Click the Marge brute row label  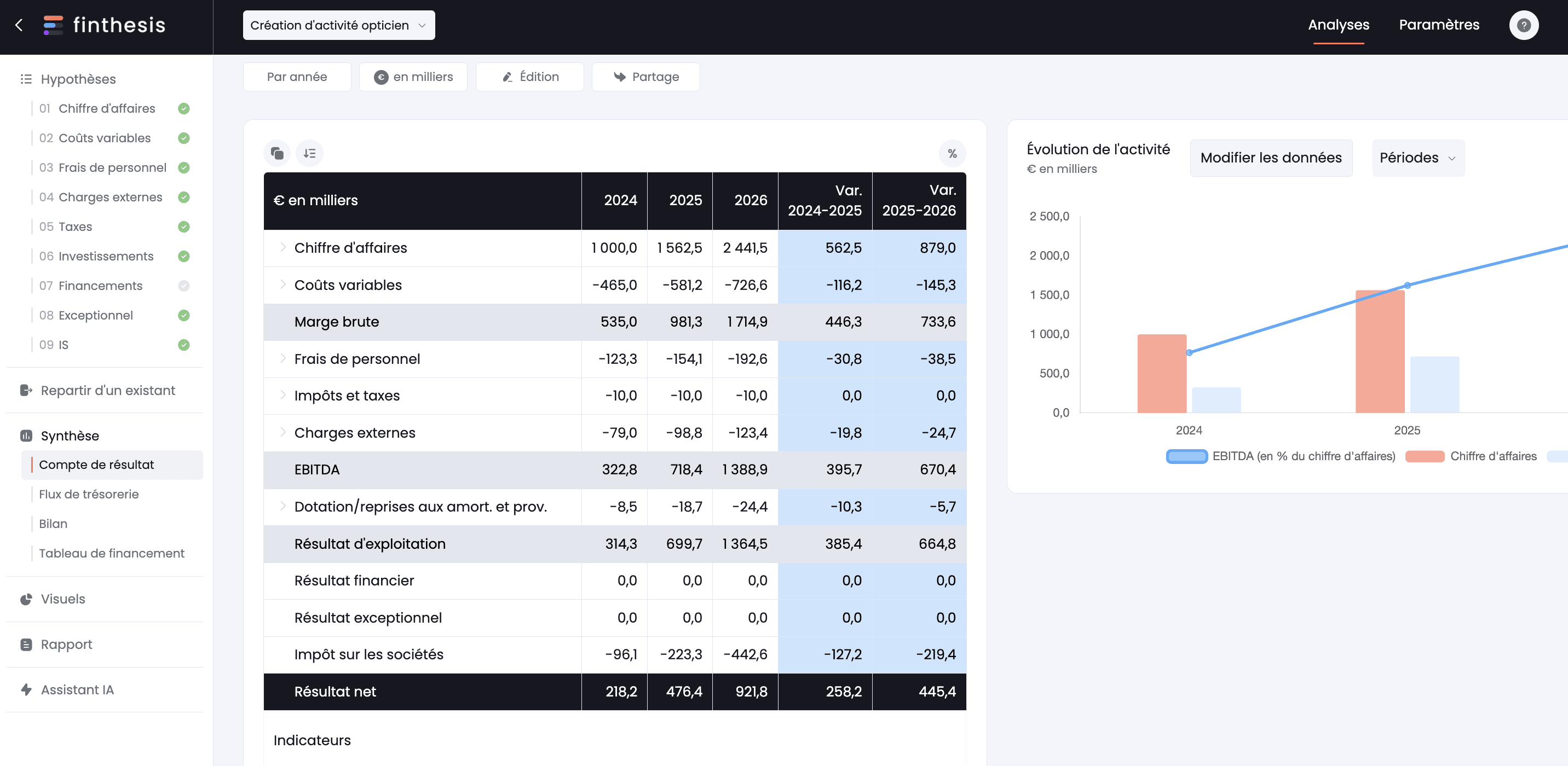336,321
